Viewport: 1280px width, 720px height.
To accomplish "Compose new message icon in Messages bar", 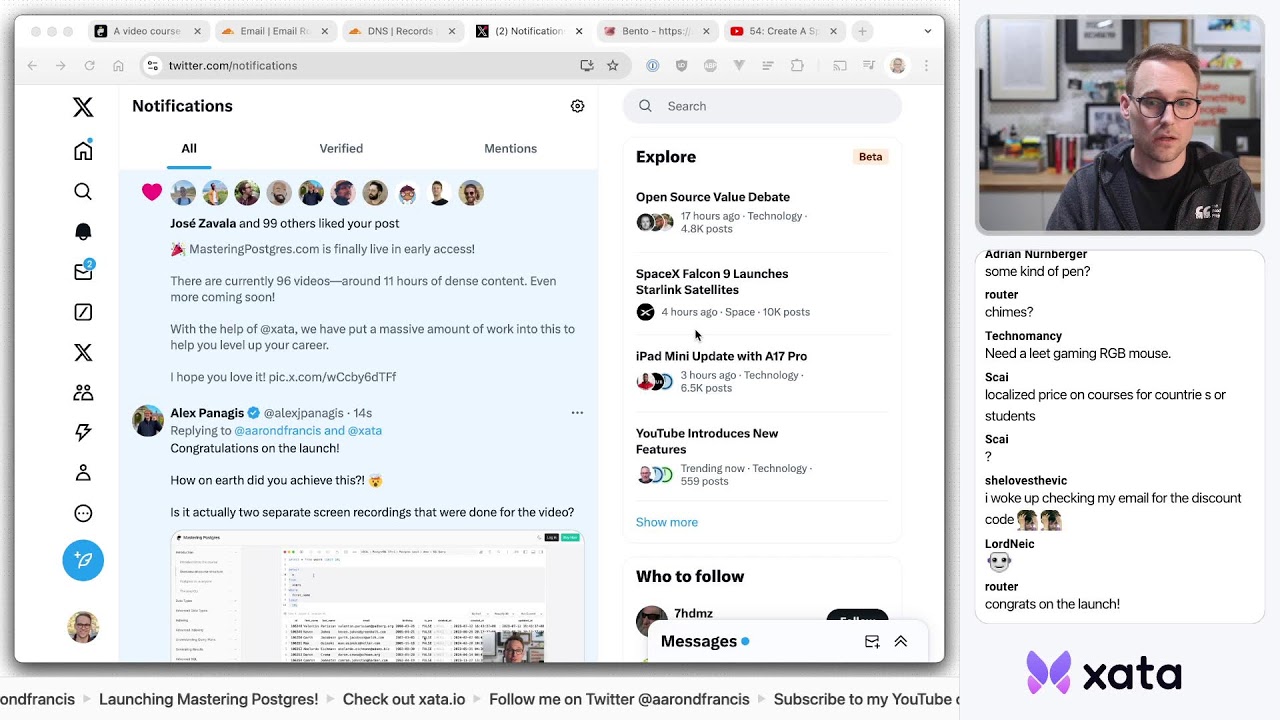I will pyautogui.click(x=872, y=642).
